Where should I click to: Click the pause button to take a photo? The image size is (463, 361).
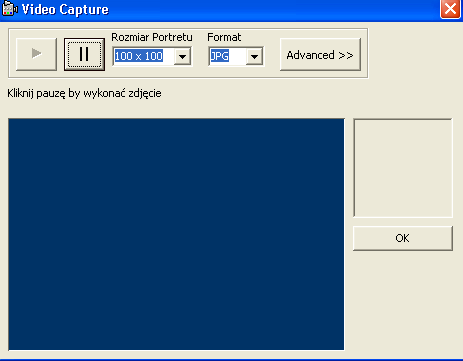click(x=84, y=54)
